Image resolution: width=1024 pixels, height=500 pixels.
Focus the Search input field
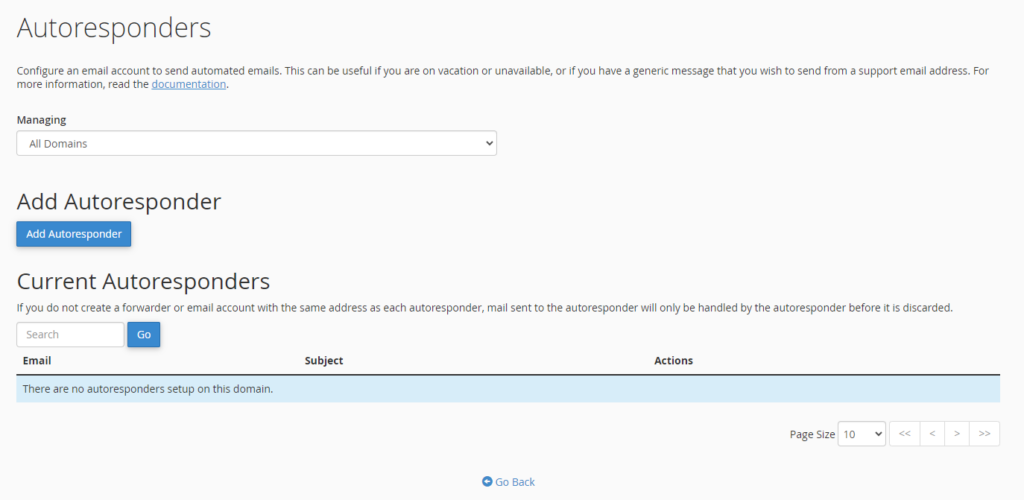pyautogui.click(x=71, y=334)
